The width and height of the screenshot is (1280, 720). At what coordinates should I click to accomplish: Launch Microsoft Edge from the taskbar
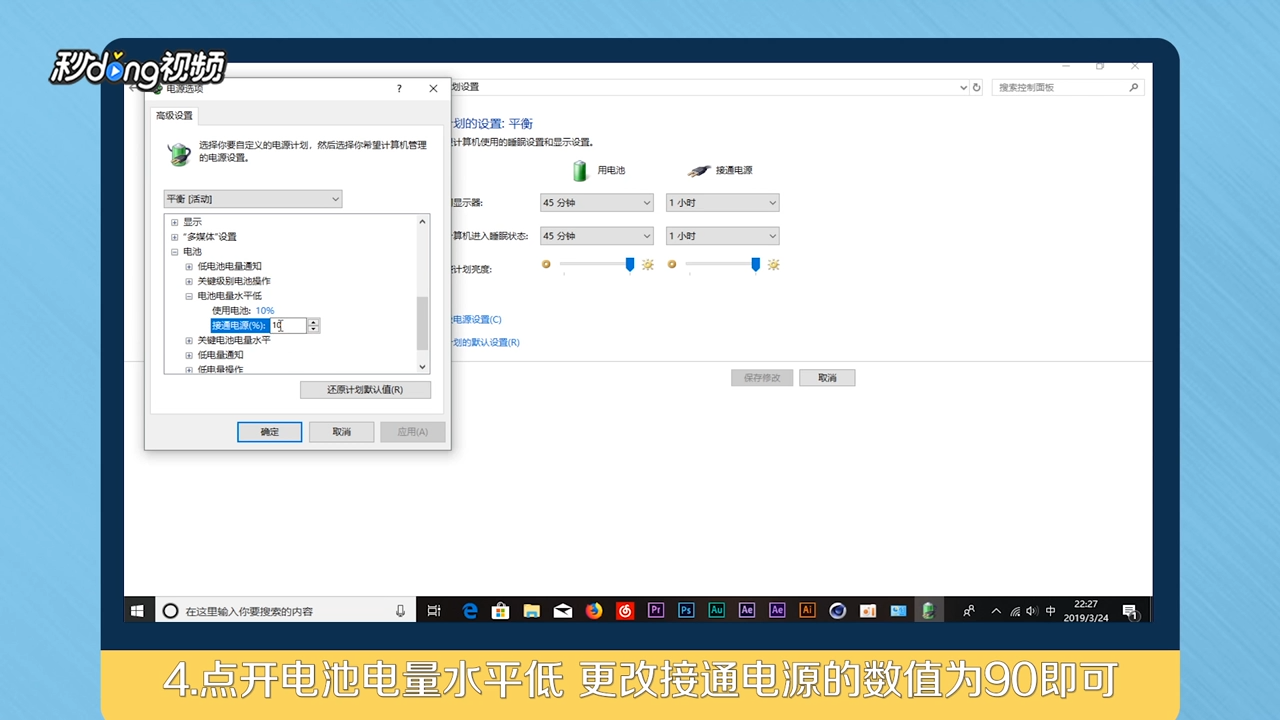(470, 610)
